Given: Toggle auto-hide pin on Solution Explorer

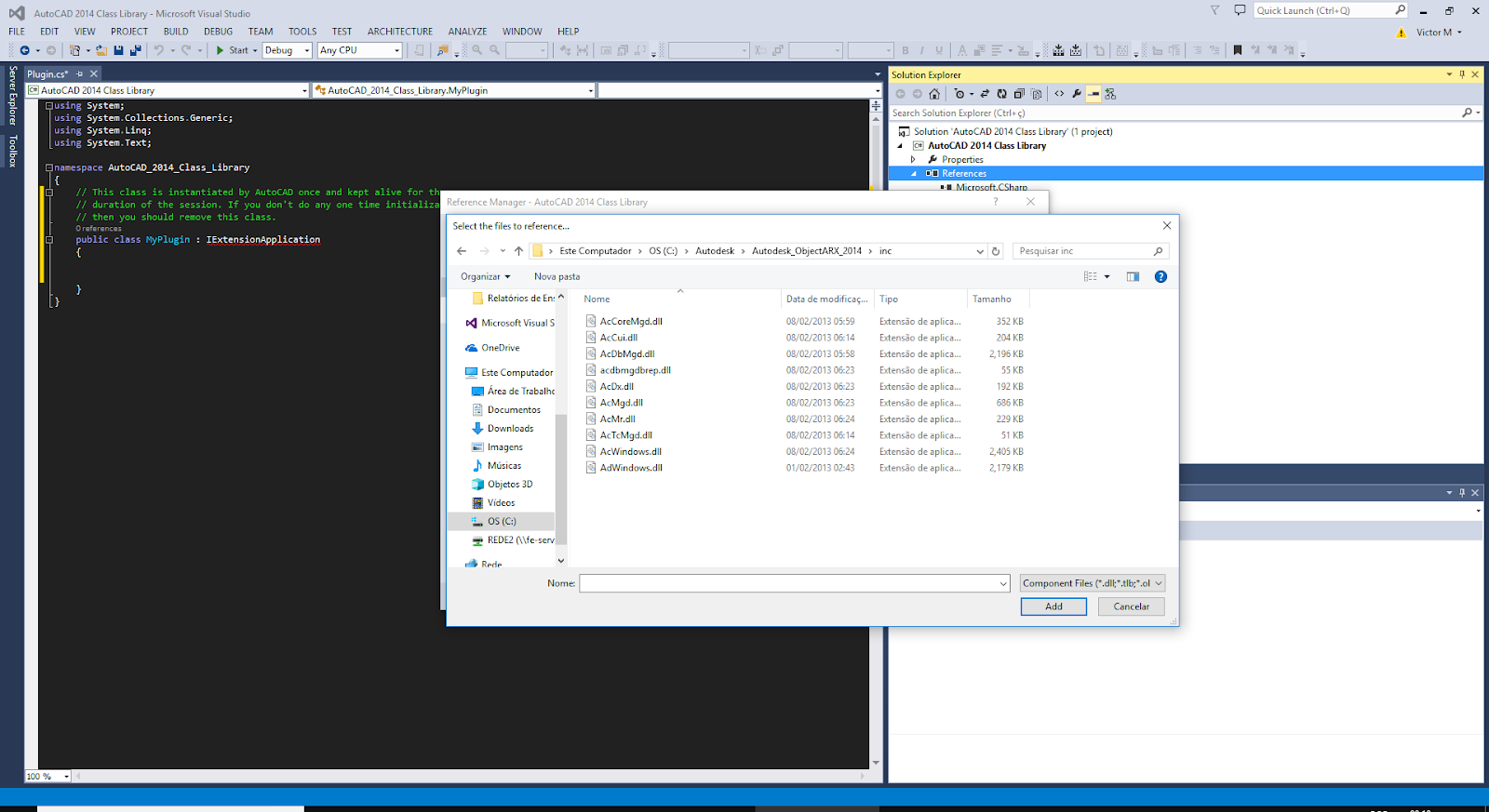Looking at the screenshot, I should pos(1462,74).
